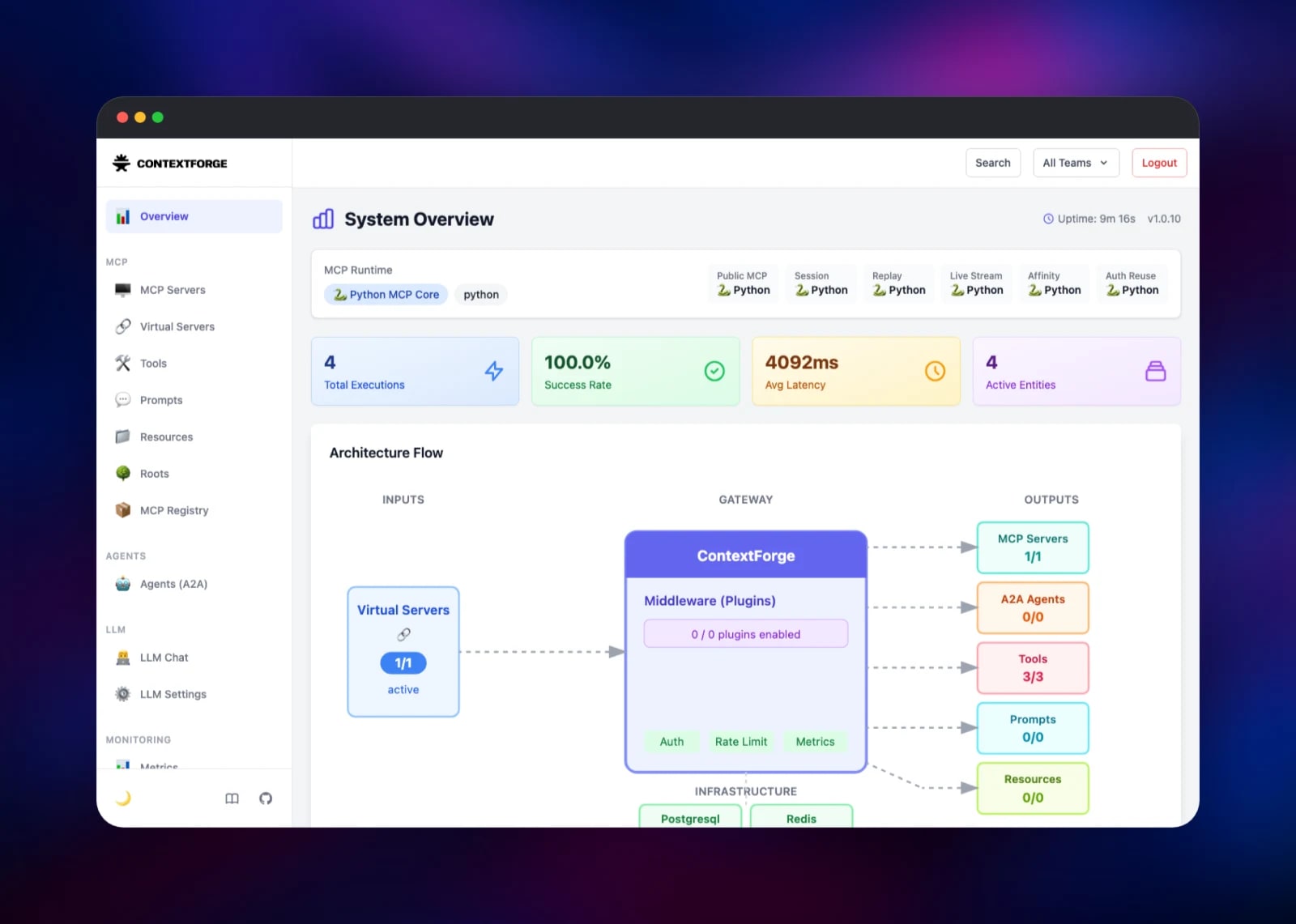Click the Auth Reuse Python chip

[x=1132, y=283]
